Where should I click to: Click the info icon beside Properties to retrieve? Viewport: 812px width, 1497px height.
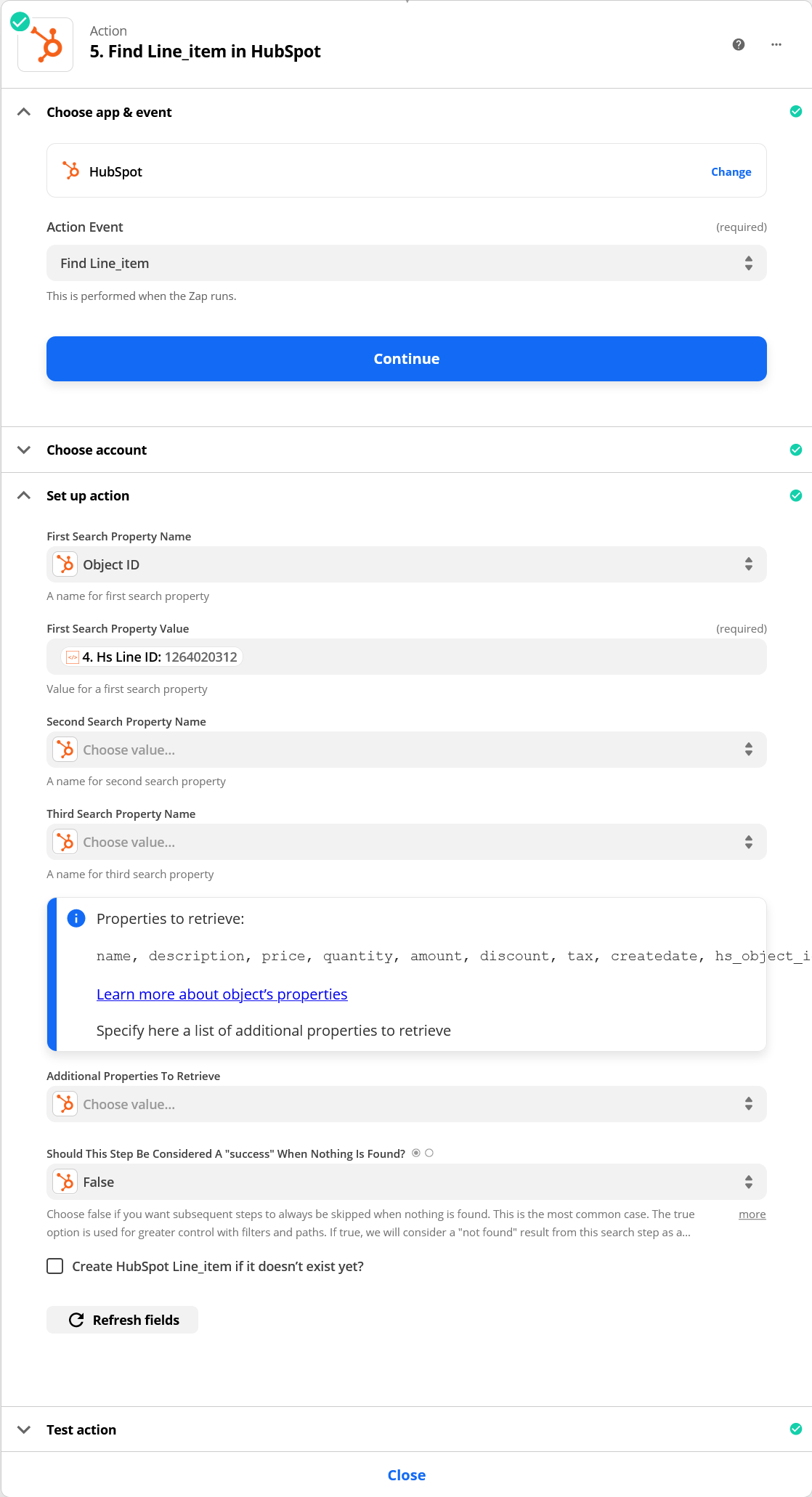tap(76, 918)
